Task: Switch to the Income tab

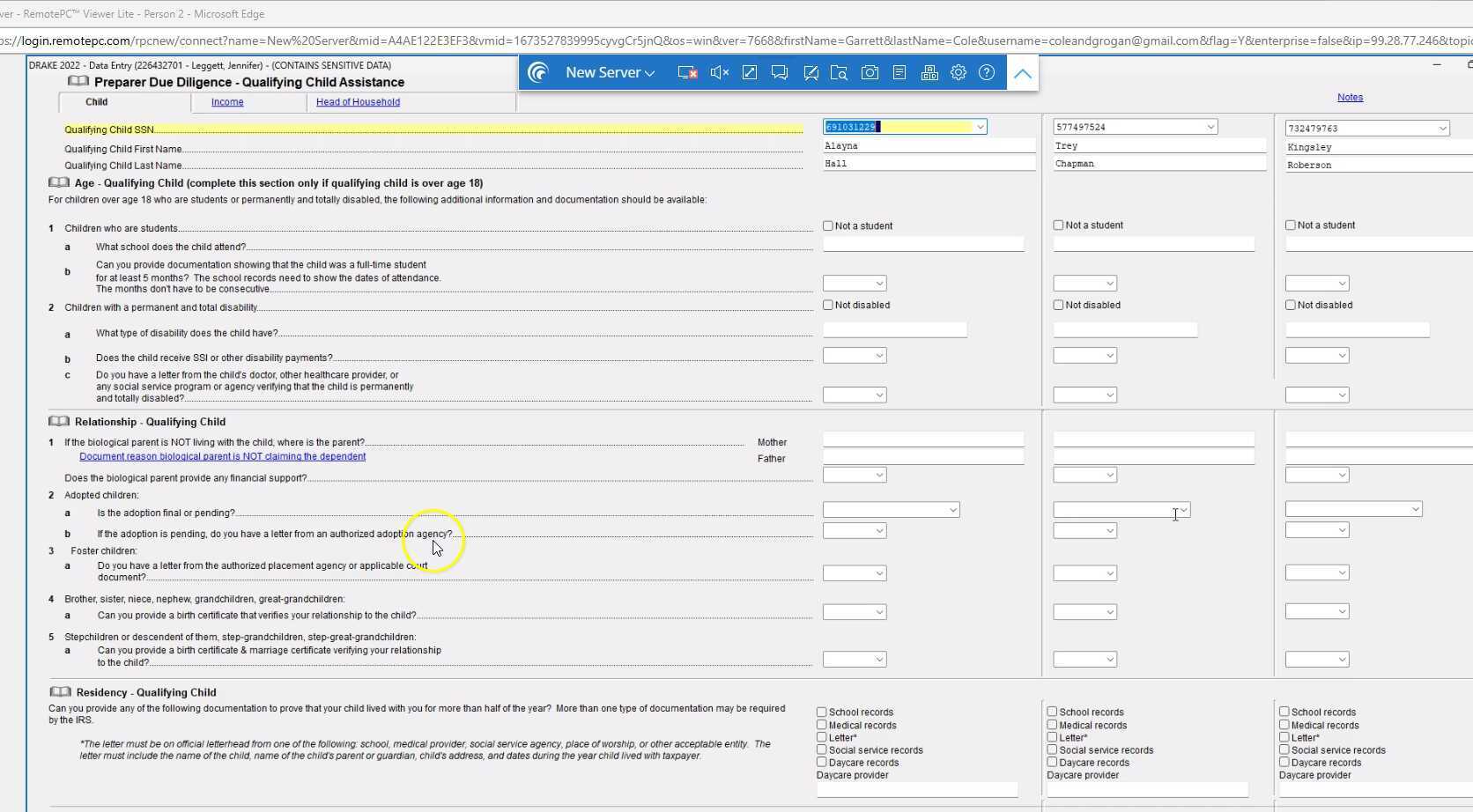Action: [227, 102]
